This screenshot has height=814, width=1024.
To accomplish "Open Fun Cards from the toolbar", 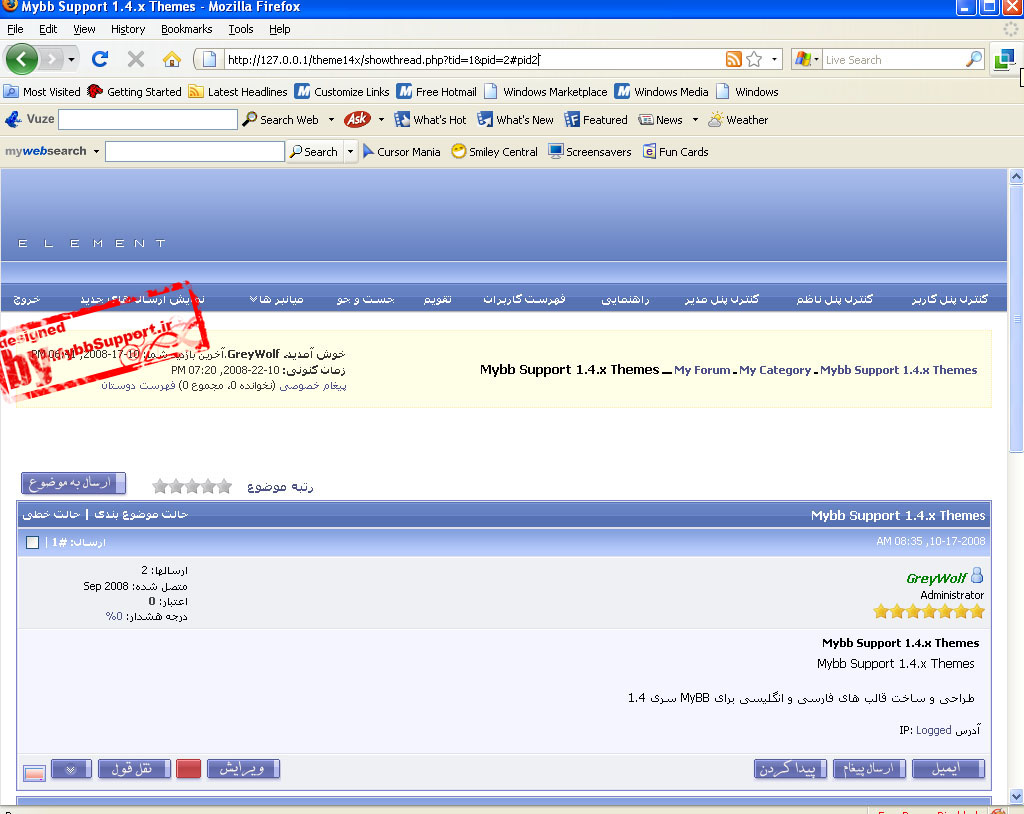I will click(675, 152).
